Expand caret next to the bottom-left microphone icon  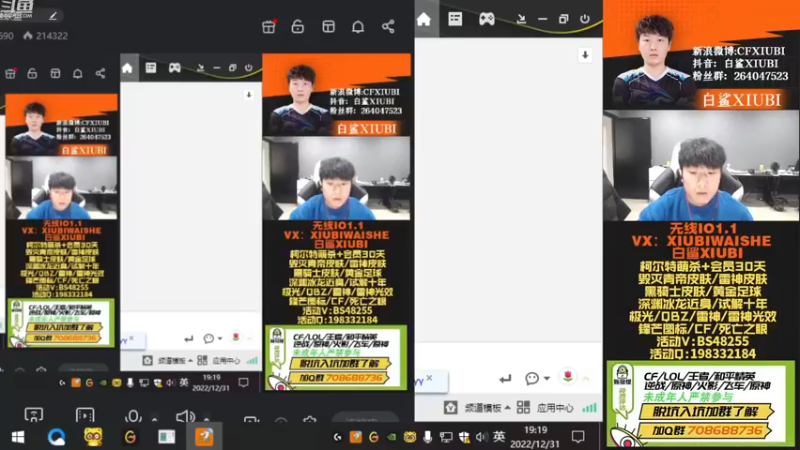pyautogui.click(x=154, y=419)
